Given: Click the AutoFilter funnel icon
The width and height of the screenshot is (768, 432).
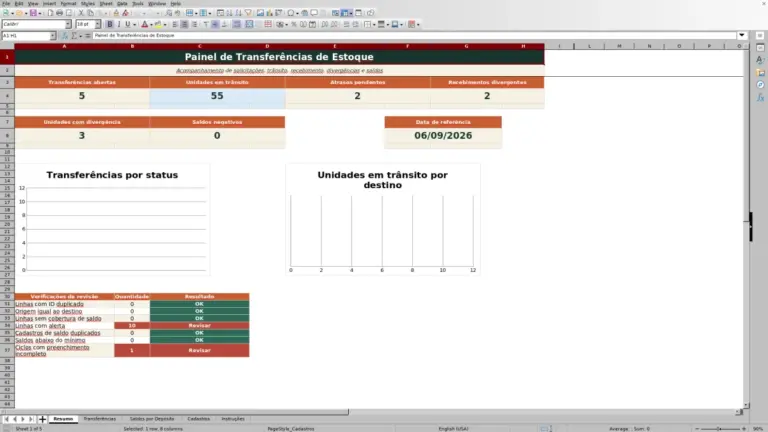Looking at the screenshot, I should click(248, 13).
